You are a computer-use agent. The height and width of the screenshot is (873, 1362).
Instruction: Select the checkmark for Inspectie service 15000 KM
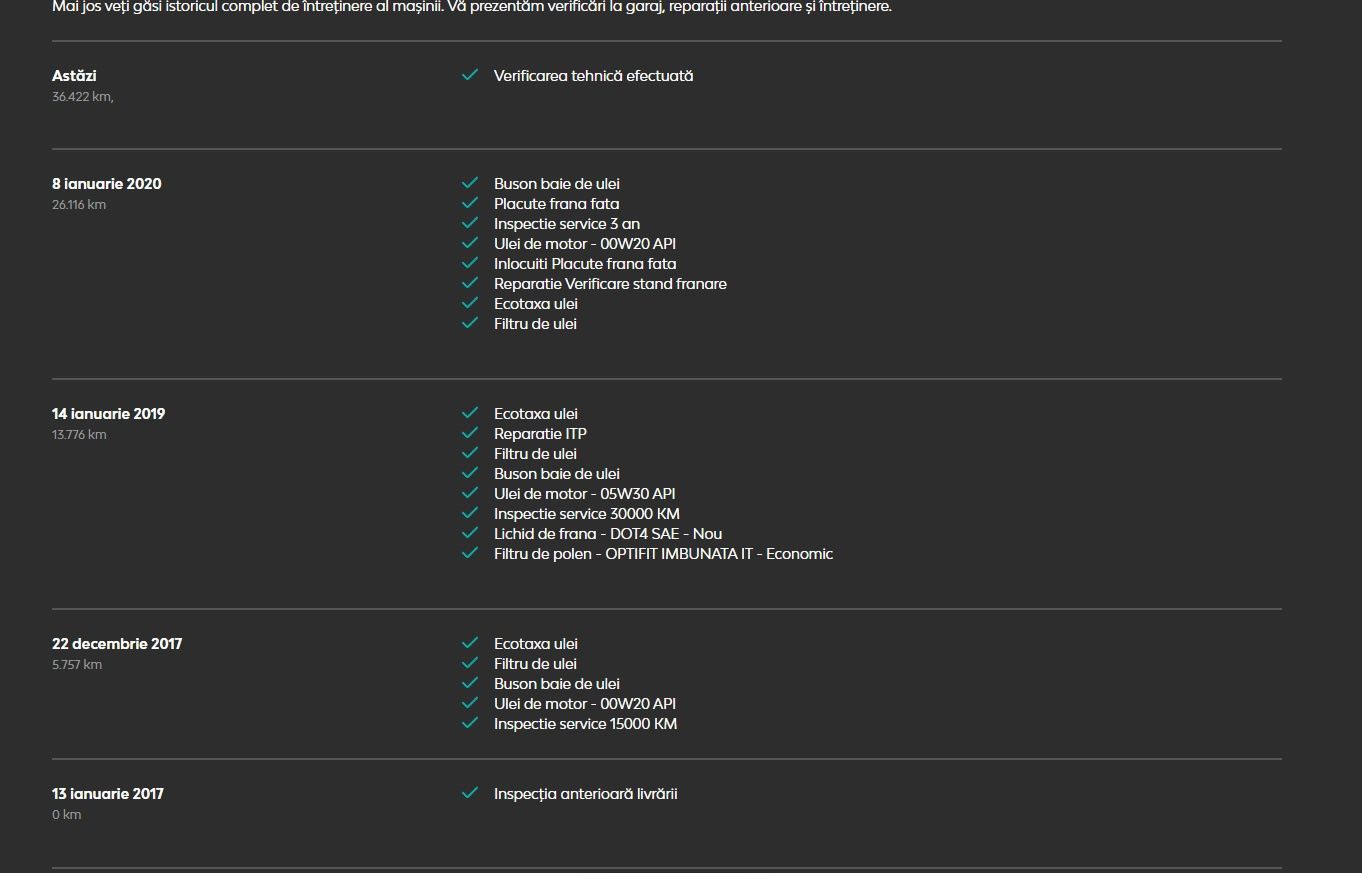click(470, 723)
